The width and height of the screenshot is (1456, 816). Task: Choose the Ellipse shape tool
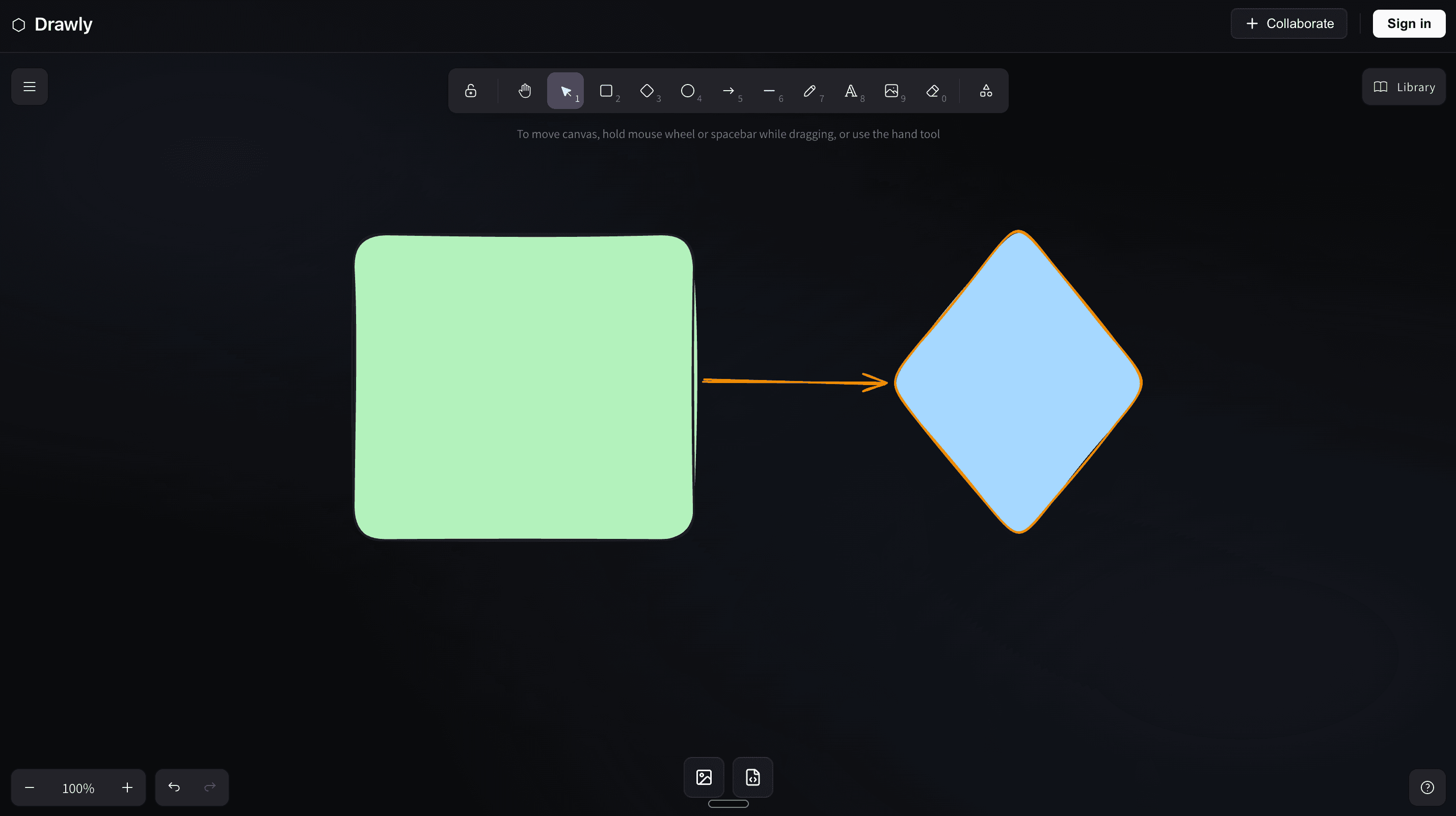(x=687, y=91)
